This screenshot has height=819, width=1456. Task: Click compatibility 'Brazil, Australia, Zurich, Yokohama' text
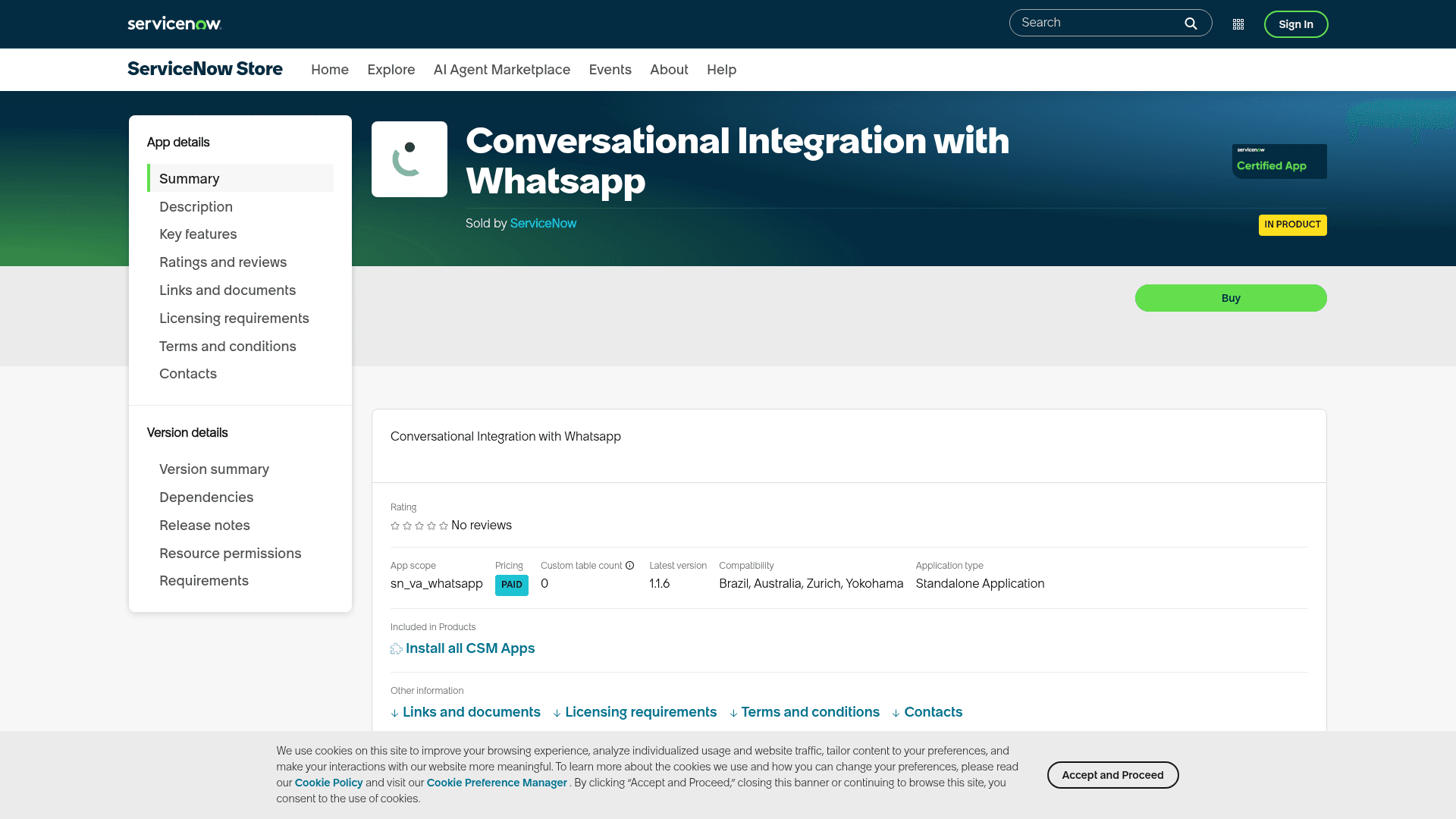(x=811, y=584)
